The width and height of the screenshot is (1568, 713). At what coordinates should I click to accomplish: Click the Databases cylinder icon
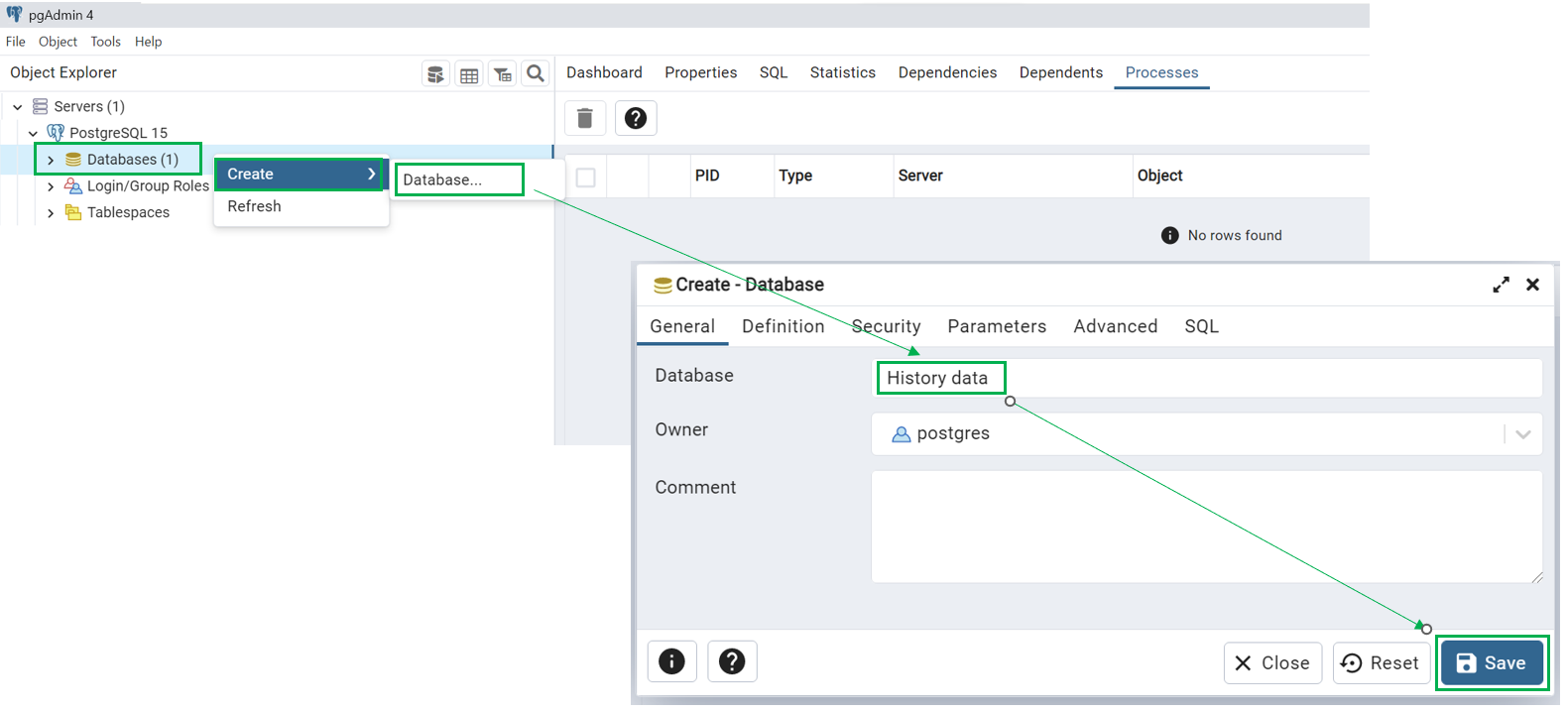point(73,159)
